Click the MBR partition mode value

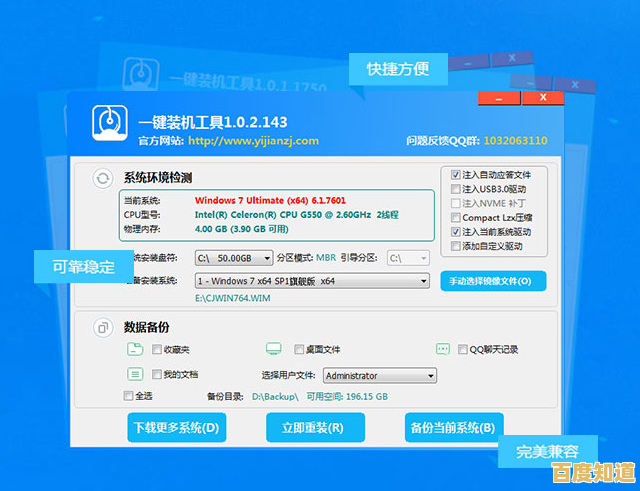click(326, 258)
